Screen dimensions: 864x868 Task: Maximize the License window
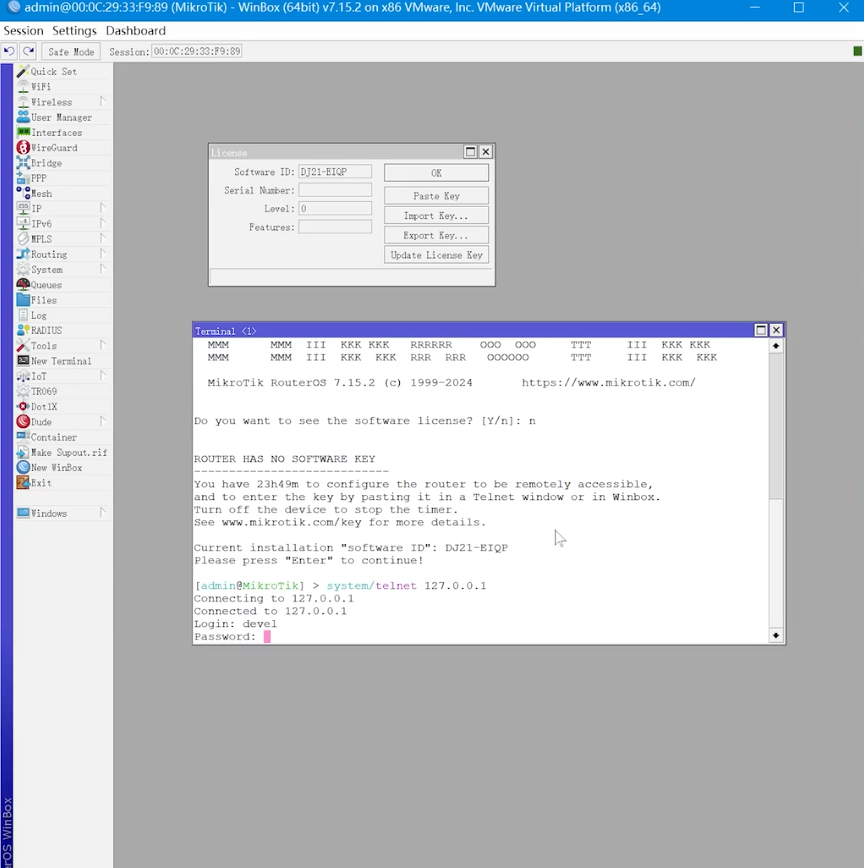coord(470,152)
